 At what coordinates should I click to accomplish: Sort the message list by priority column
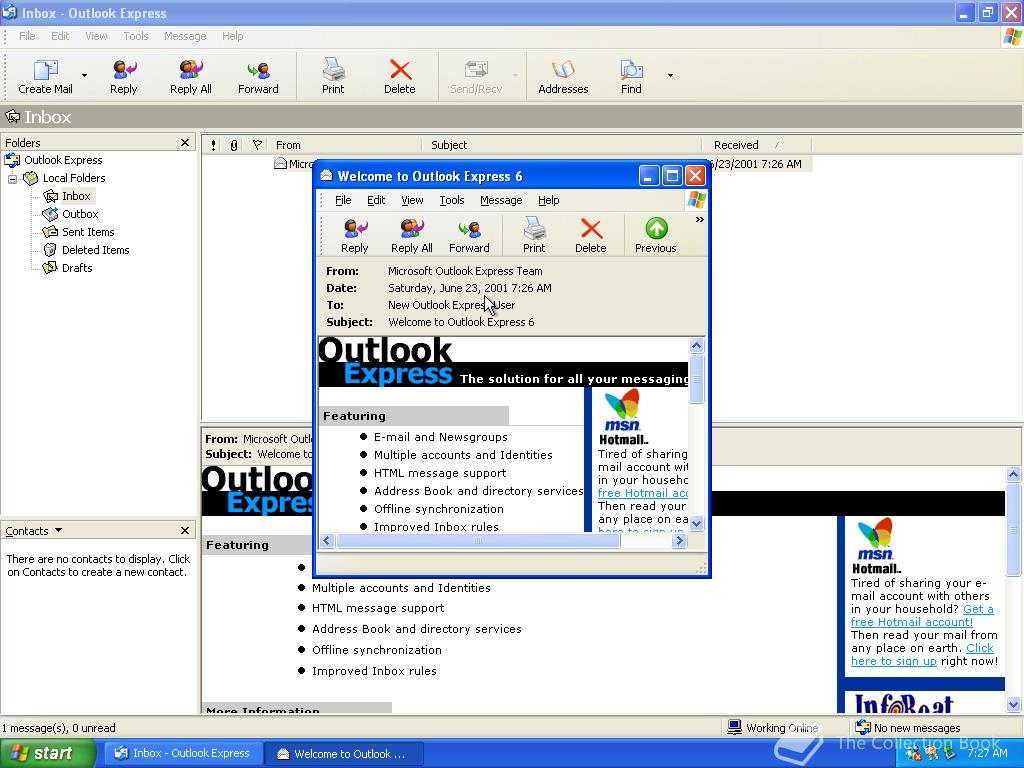coord(214,145)
